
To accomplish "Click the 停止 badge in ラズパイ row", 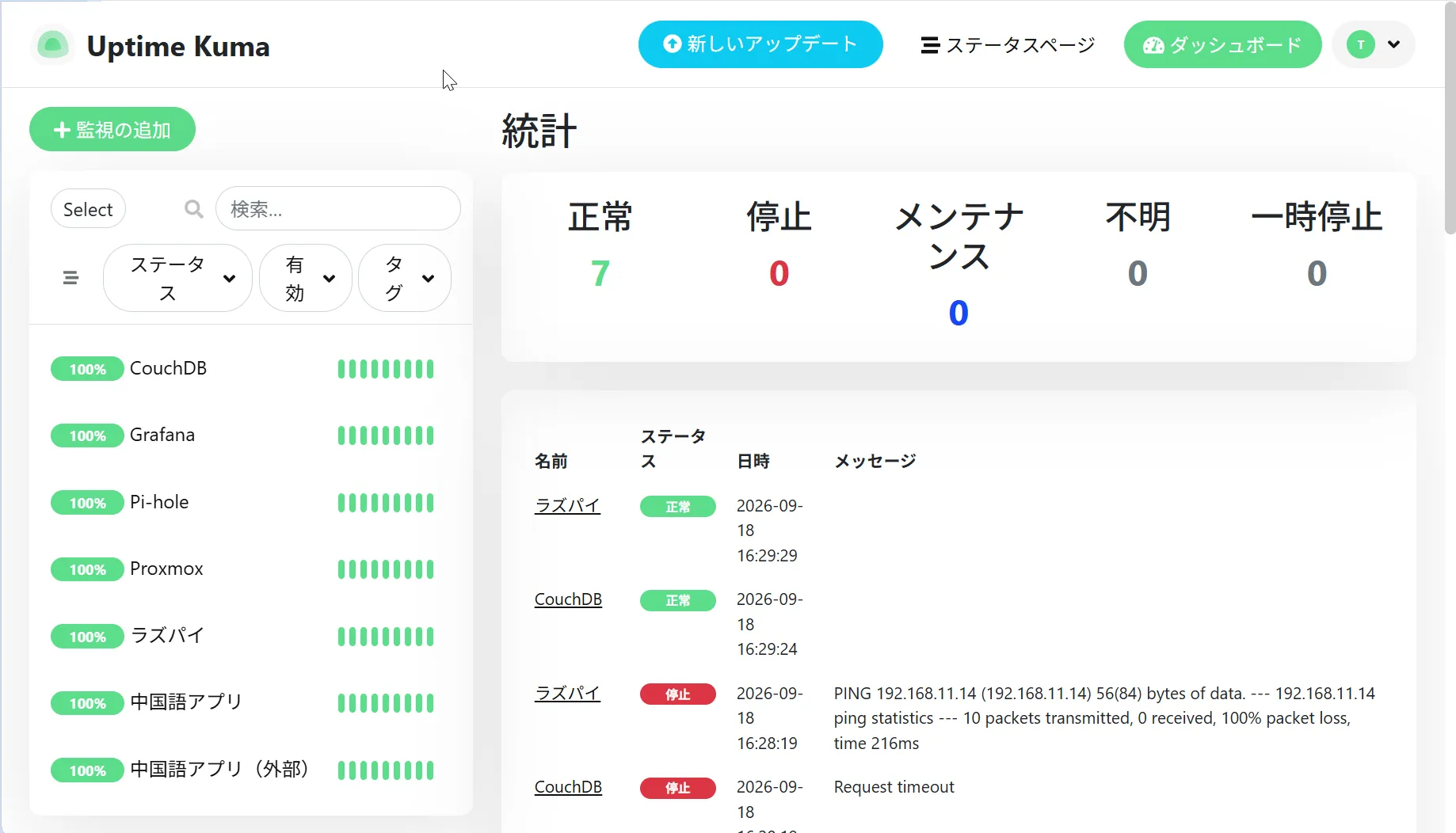I will (678, 694).
